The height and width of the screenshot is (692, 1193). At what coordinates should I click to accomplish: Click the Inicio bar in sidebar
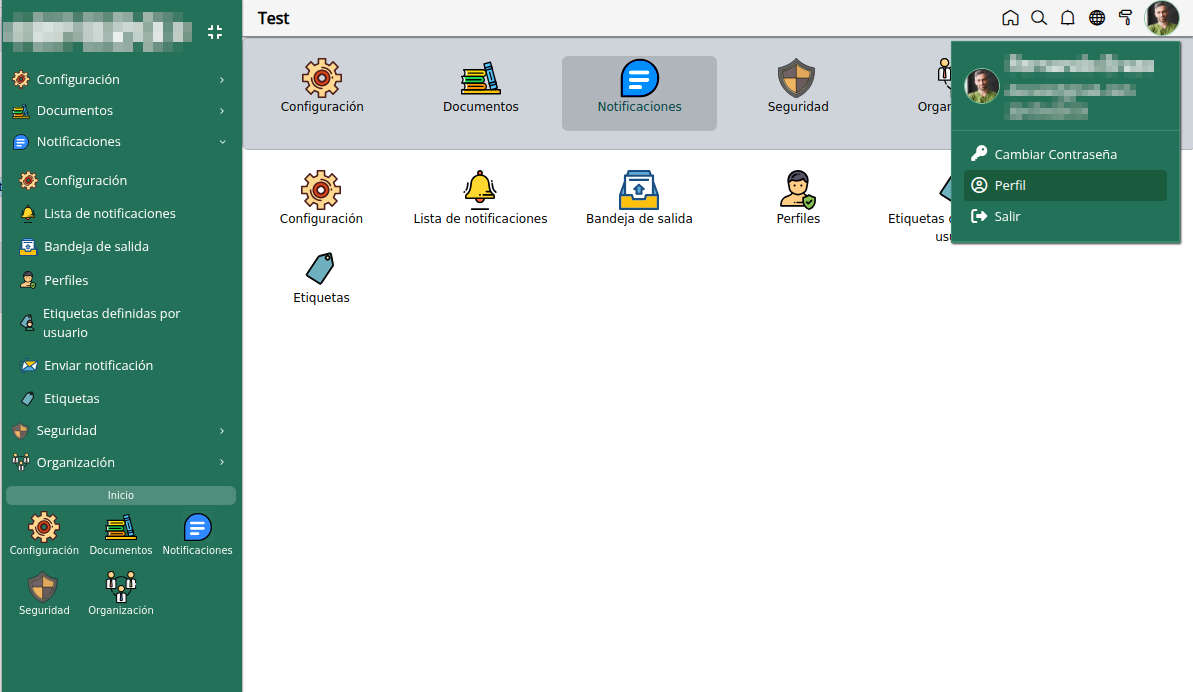[x=121, y=495]
